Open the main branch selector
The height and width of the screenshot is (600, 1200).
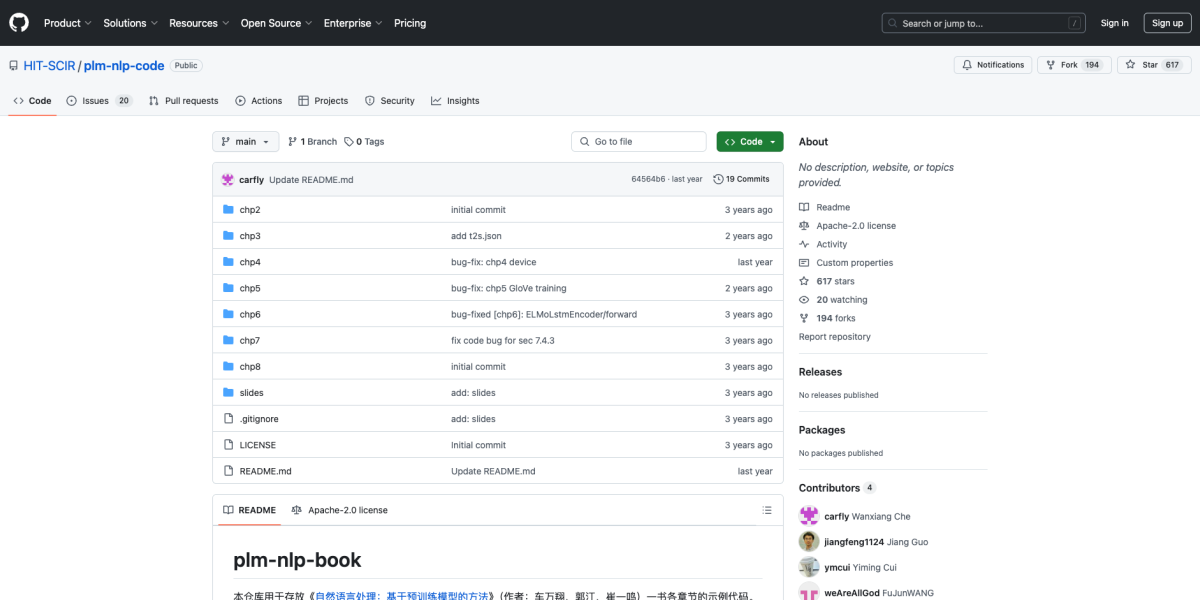click(x=244, y=141)
